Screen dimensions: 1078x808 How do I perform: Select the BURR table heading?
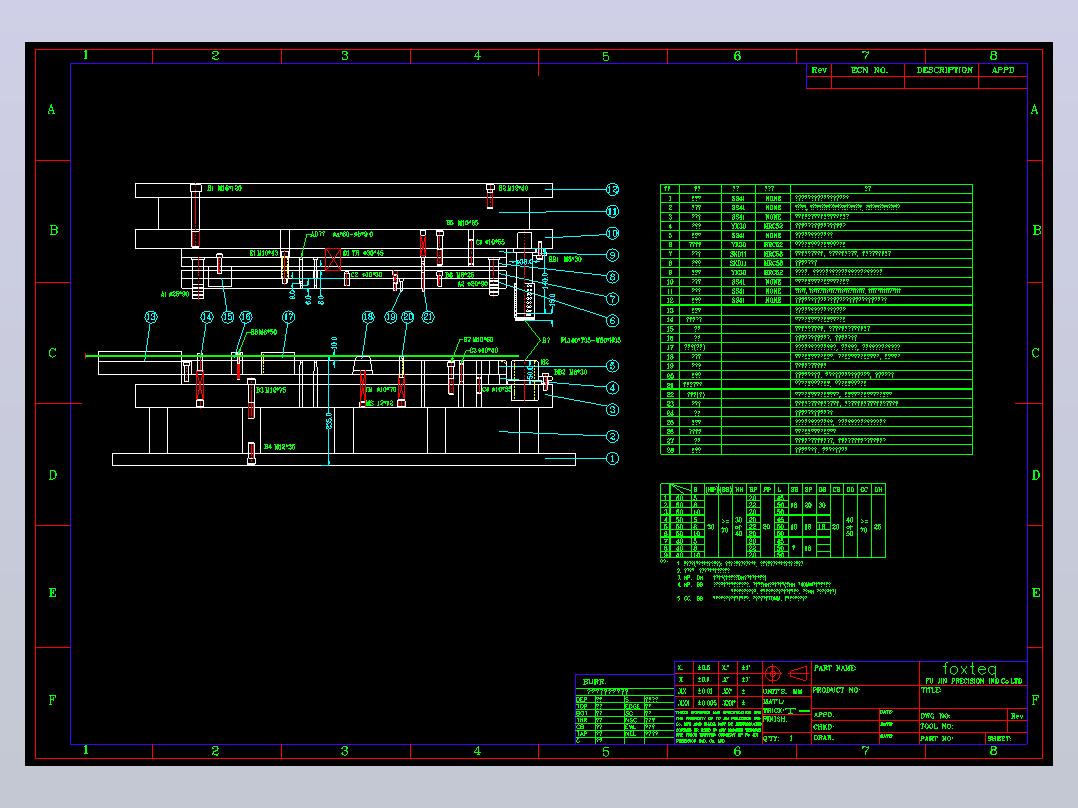(595, 681)
